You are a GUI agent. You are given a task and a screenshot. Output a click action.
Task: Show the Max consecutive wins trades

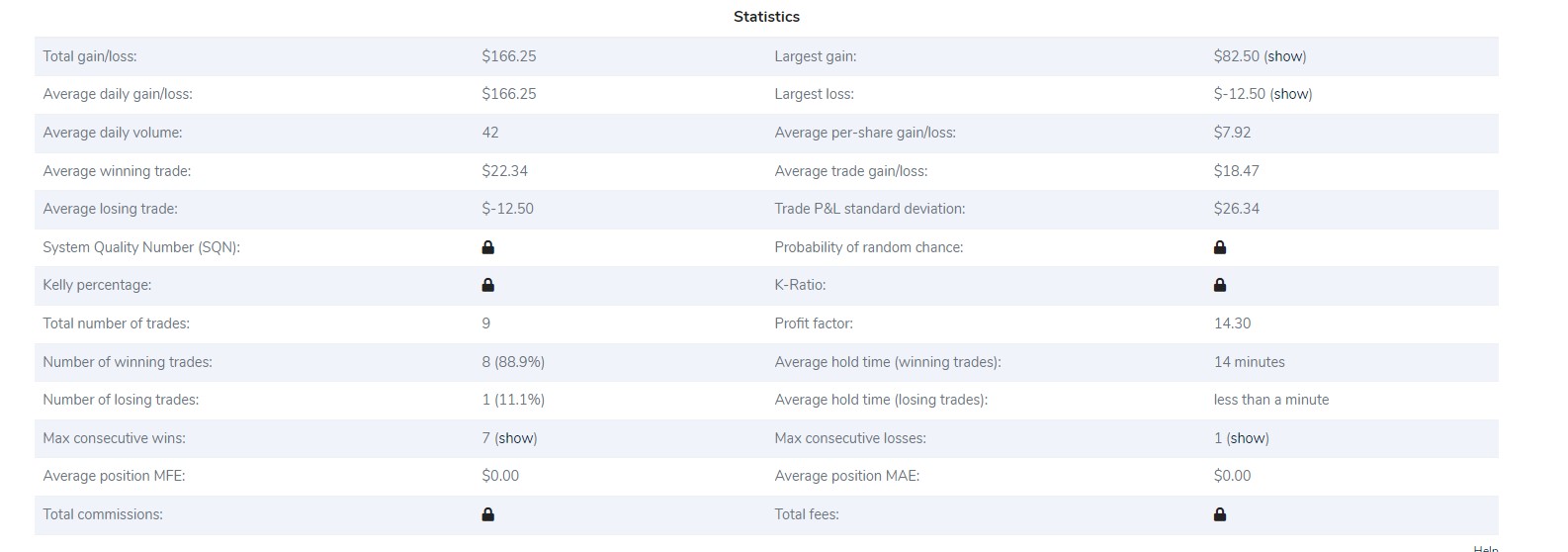[x=516, y=438]
